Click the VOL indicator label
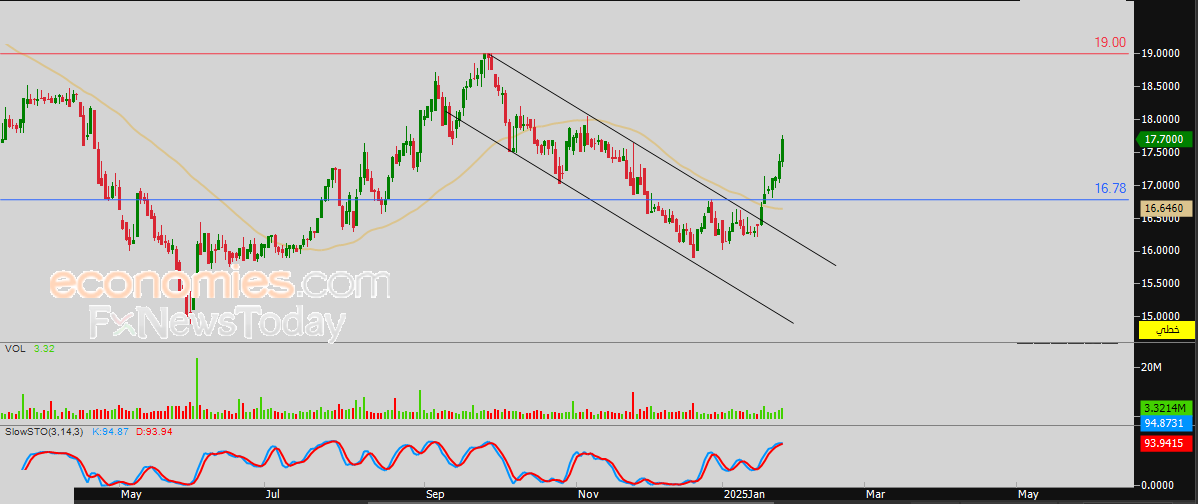The image size is (1198, 504). pos(13,348)
